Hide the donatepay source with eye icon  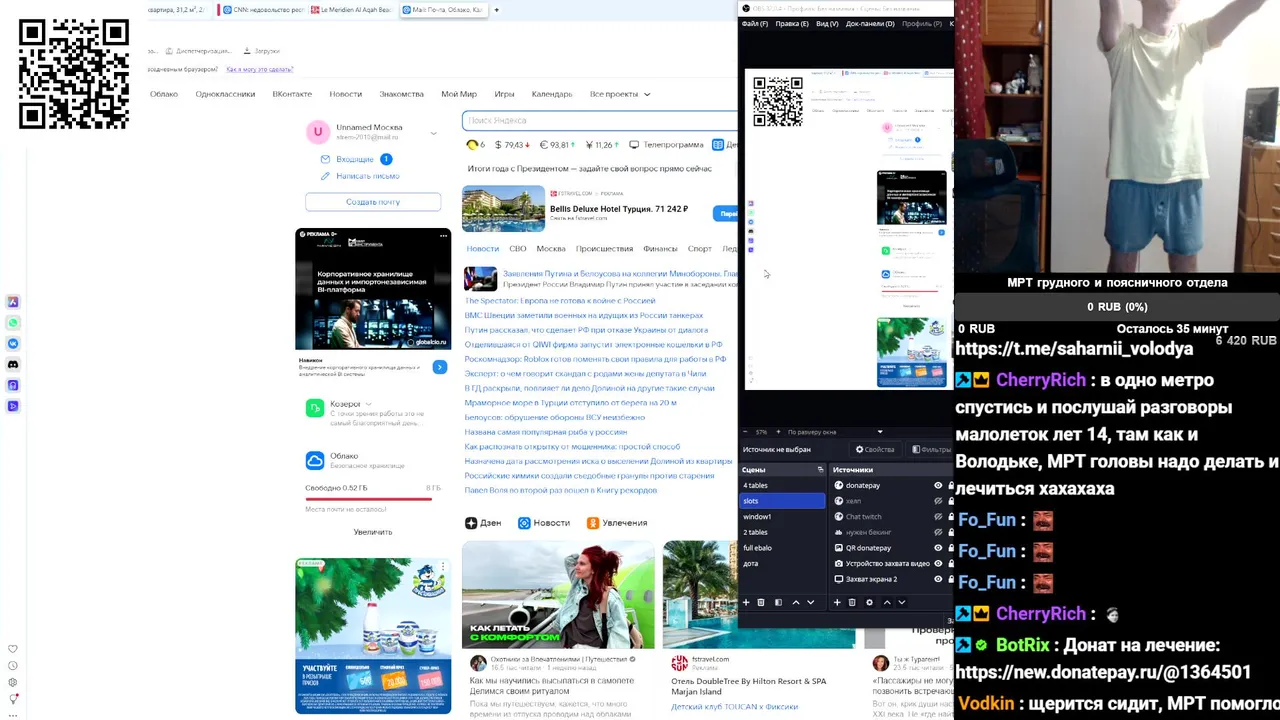[x=938, y=485]
